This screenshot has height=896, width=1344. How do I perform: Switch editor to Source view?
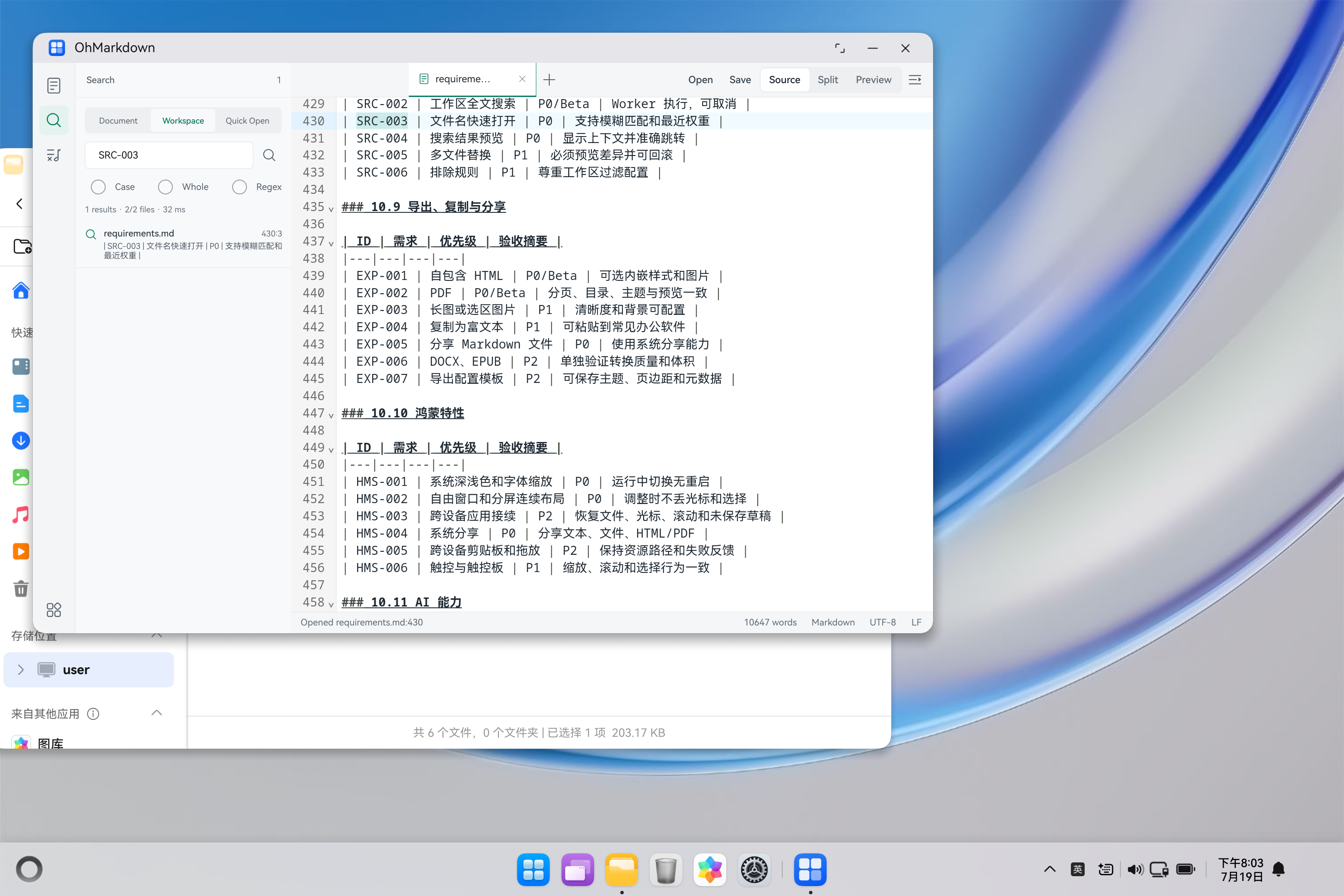784,79
